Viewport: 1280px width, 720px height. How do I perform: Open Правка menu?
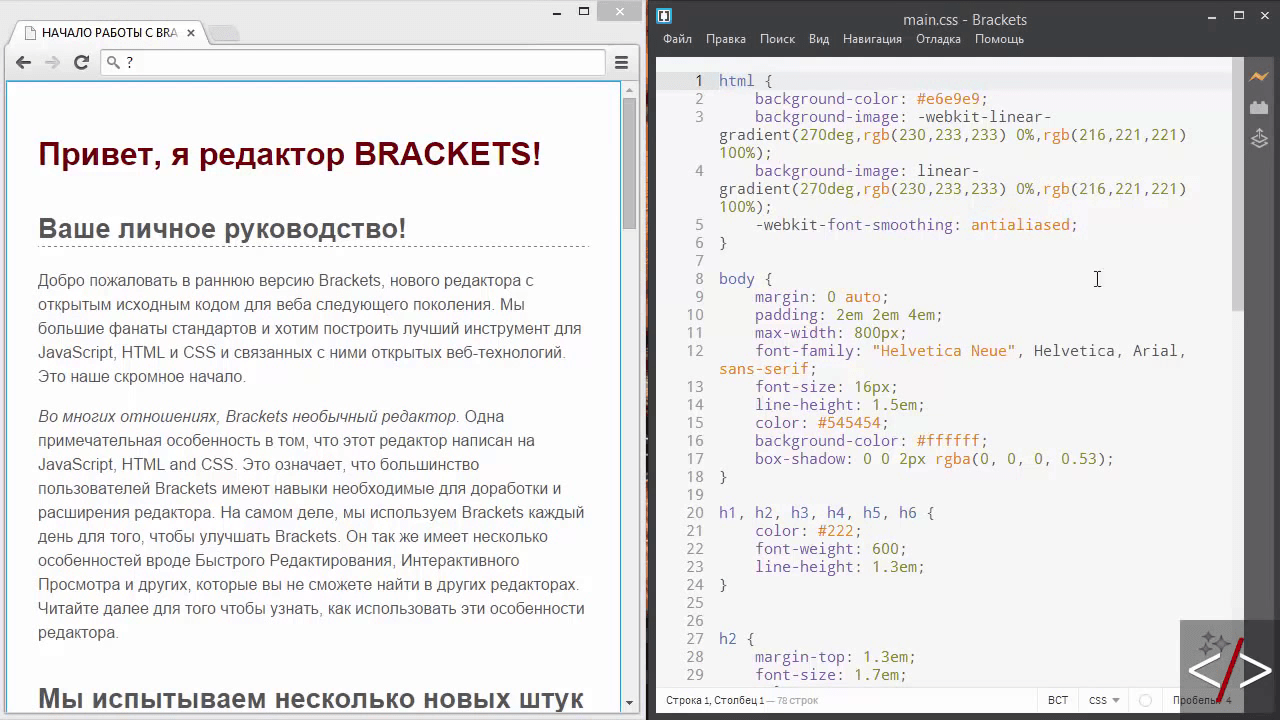[x=725, y=39]
